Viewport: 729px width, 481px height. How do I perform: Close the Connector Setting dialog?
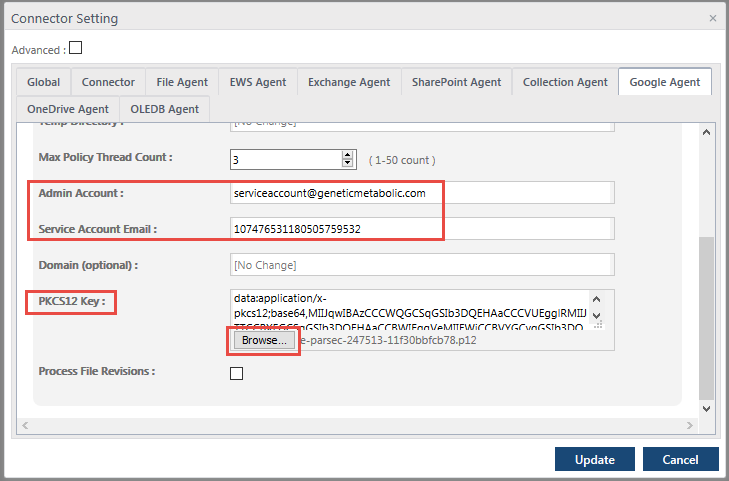712,18
